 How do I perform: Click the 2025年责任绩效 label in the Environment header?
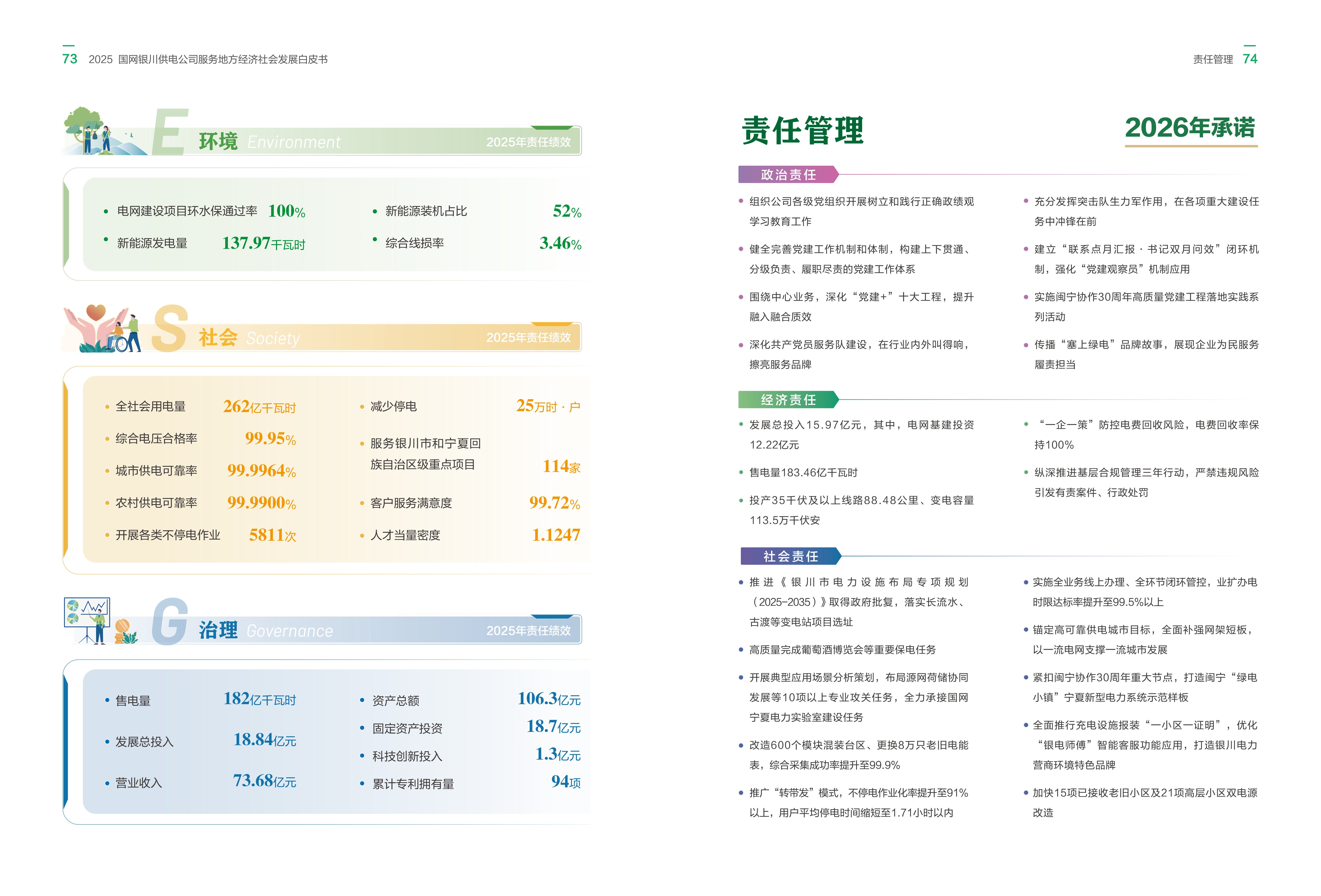point(528,142)
